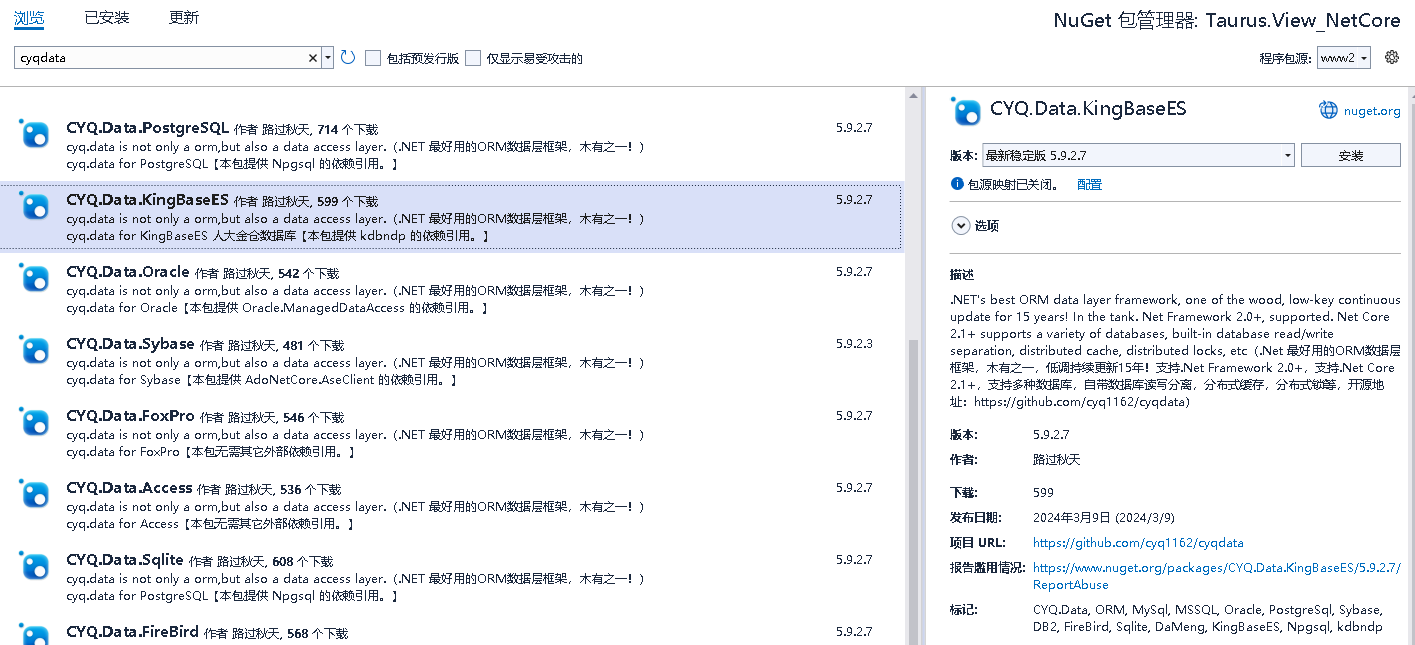Open the ReportAbuse nuget.org link

click(x=1217, y=576)
